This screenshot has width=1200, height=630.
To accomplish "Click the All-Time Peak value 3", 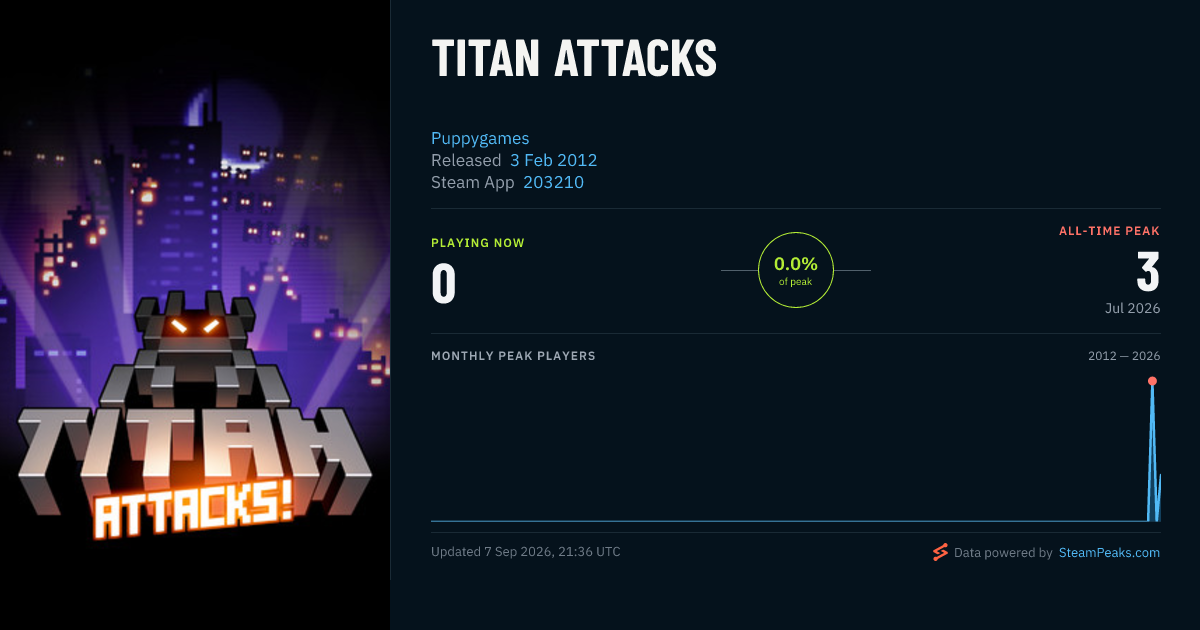I will coord(1148,273).
